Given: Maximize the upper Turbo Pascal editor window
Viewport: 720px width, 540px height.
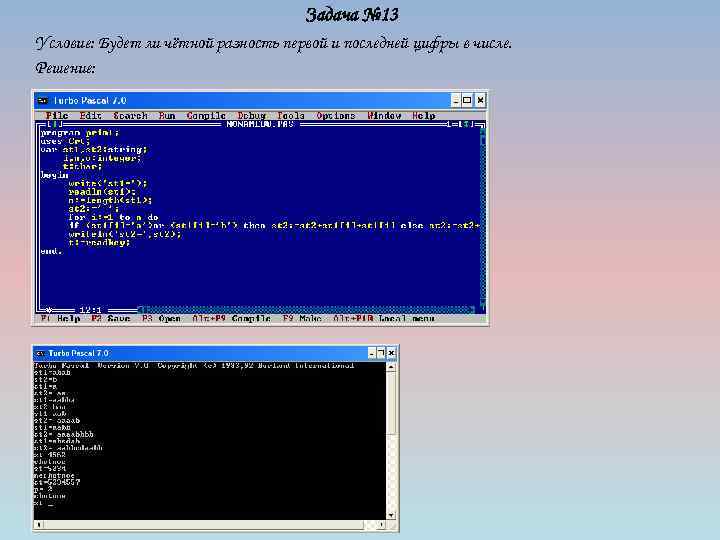Looking at the screenshot, I should pyautogui.click(x=467, y=100).
